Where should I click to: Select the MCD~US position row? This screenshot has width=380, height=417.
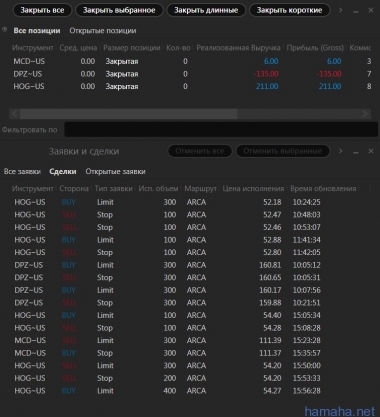[x=192, y=61]
